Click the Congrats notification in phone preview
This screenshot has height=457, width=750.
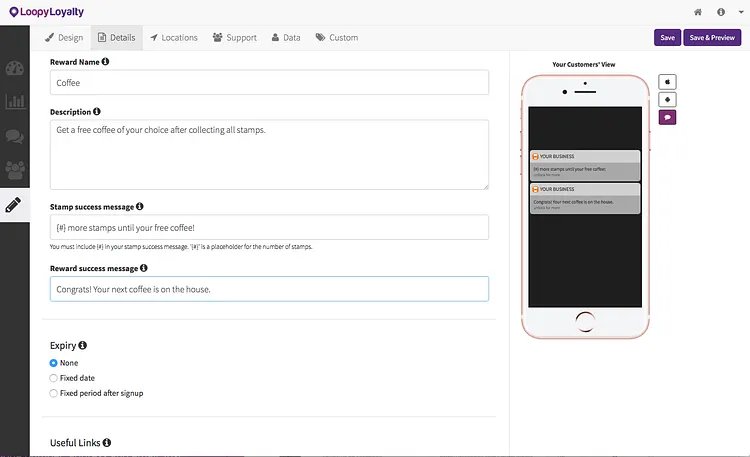(x=585, y=198)
